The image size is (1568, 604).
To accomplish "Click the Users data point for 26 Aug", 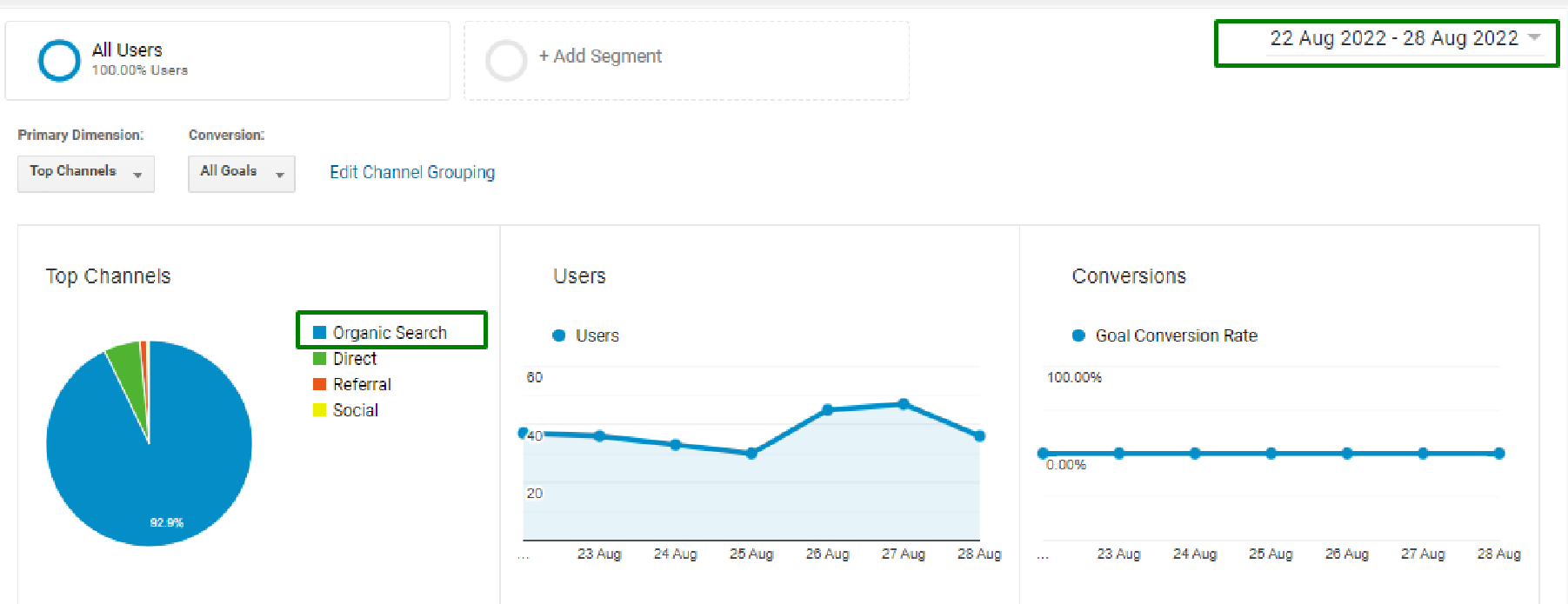I will 827,410.
